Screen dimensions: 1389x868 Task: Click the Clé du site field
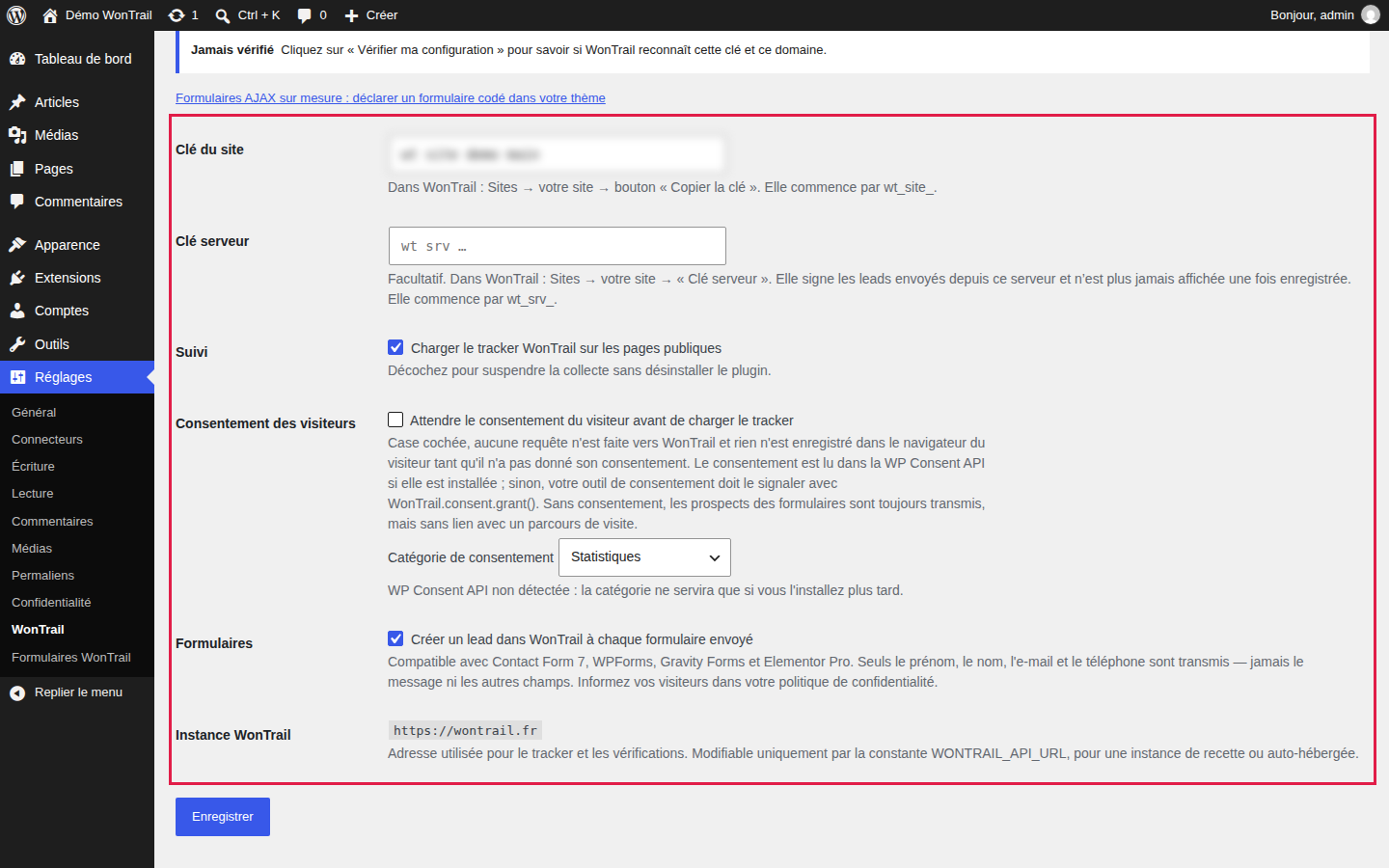558,154
